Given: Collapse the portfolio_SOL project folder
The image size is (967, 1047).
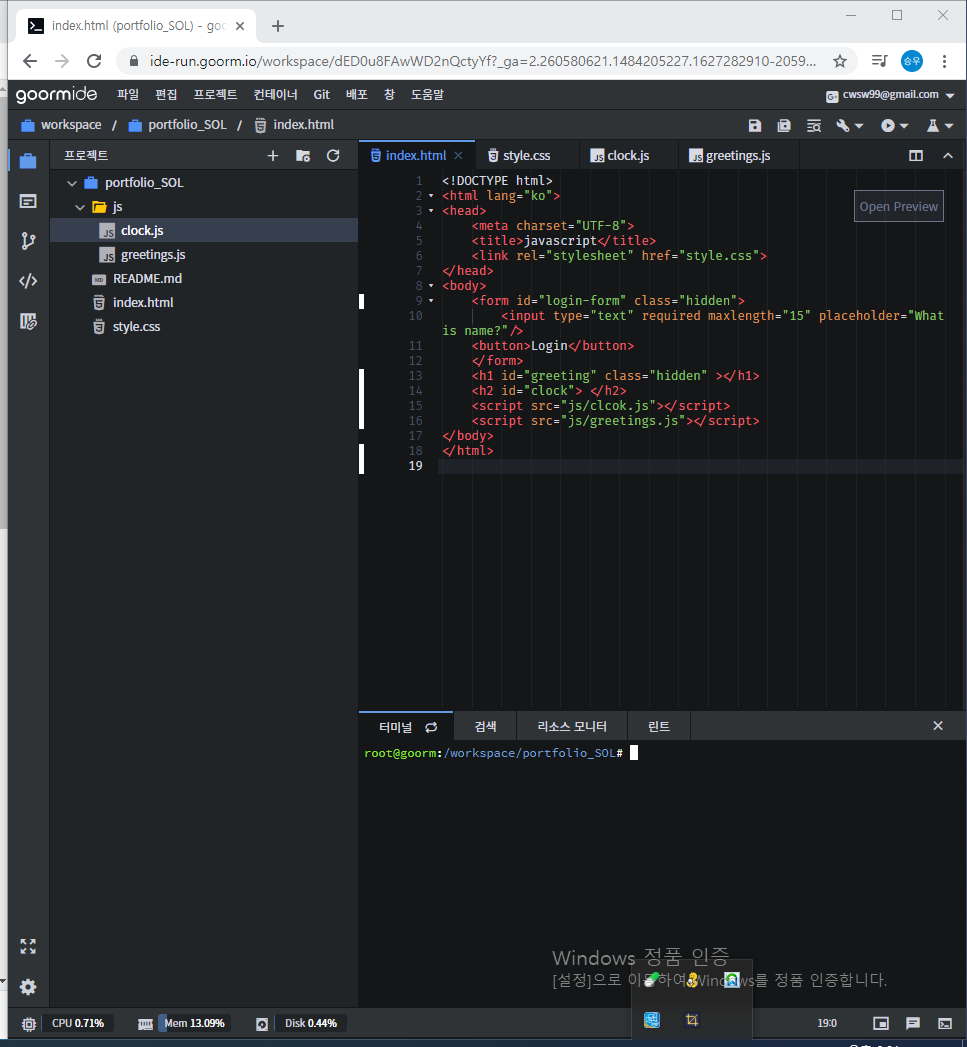Looking at the screenshot, I should click(x=72, y=183).
